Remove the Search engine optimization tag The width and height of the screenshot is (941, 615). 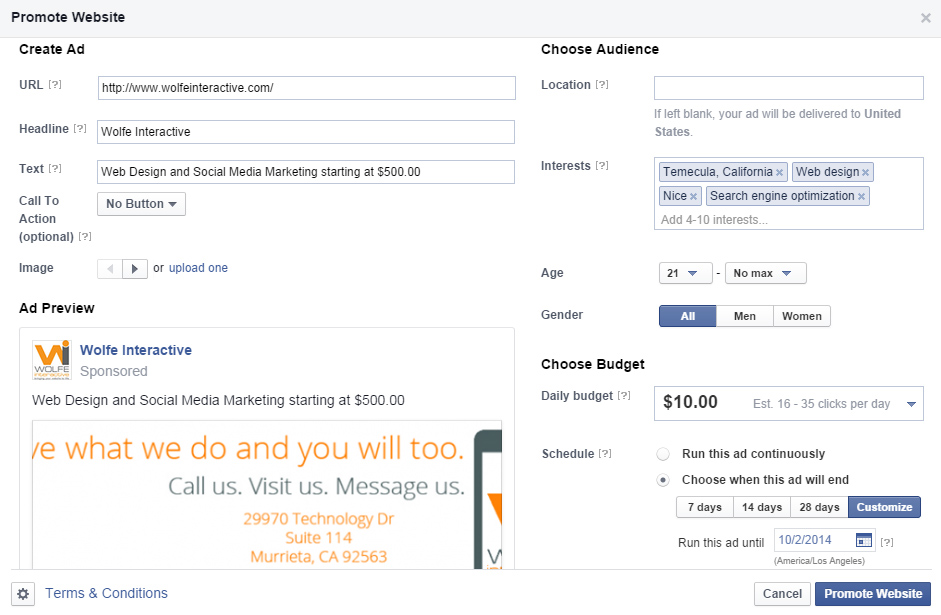pyautogui.click(x=861, y=197)
